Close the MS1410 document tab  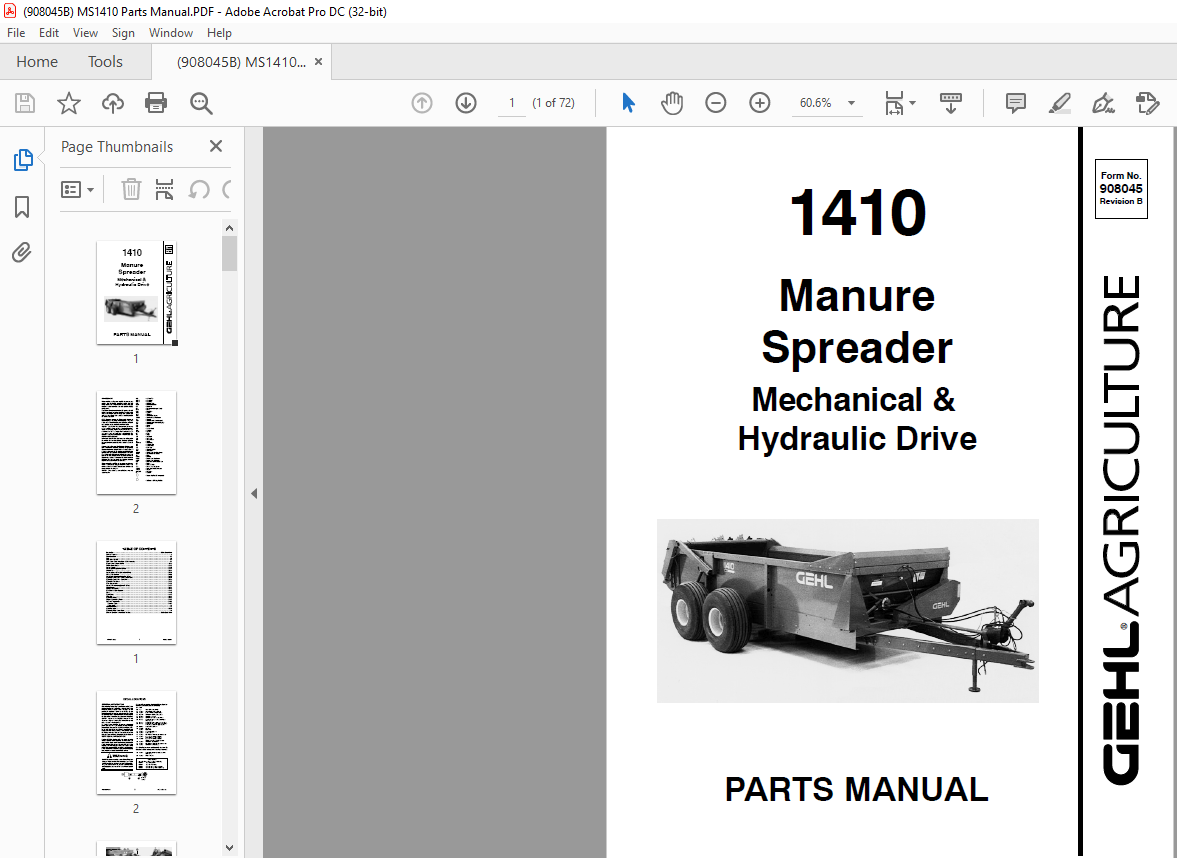(318, 62)
